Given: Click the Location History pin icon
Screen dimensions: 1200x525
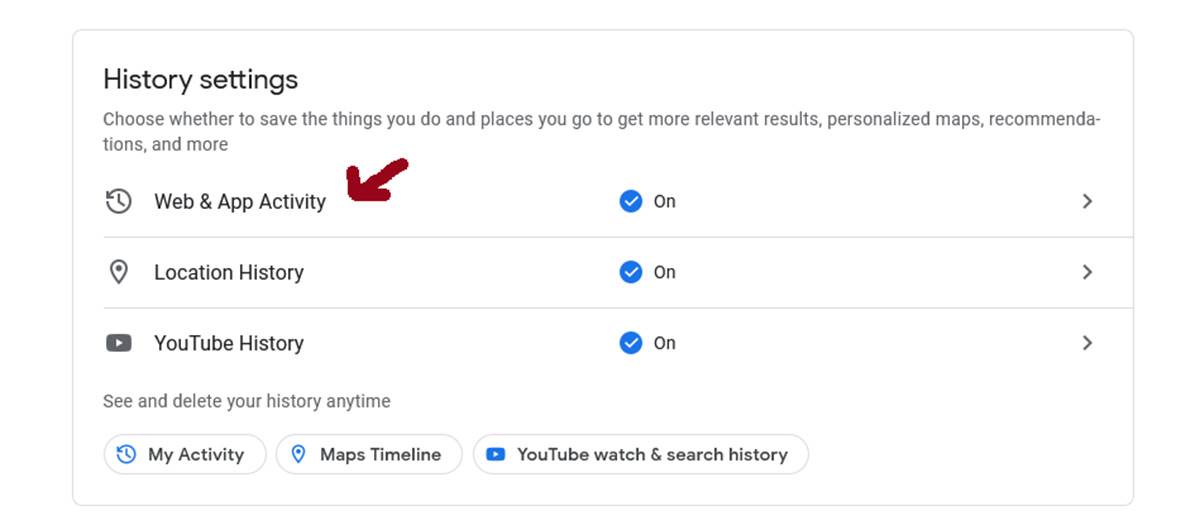Looking at the screenshot, I should click(x=118, y=272).
